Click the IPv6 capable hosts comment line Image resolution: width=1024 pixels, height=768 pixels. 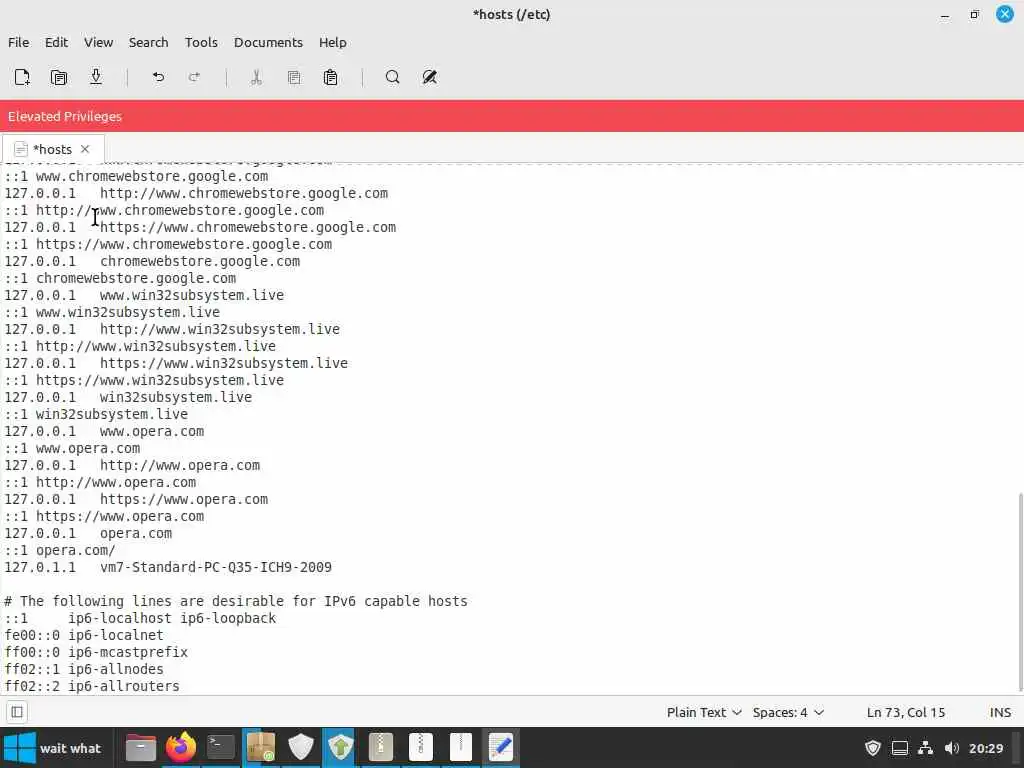pyautogui.click(x=236, y=601)
